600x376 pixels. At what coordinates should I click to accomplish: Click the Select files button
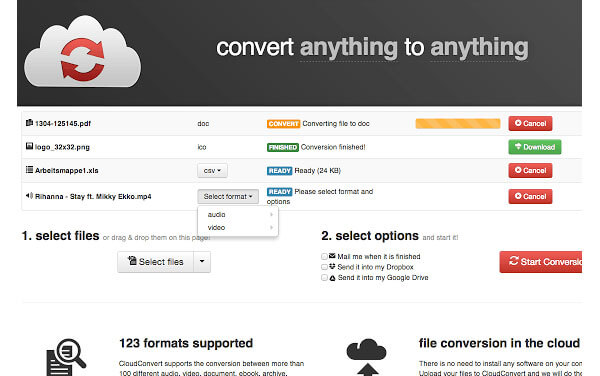(155, 262)
